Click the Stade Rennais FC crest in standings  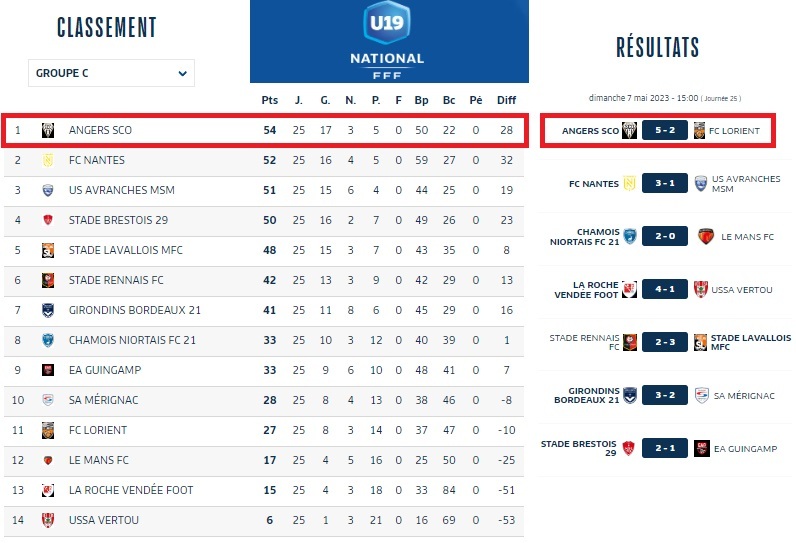(48, 280)
